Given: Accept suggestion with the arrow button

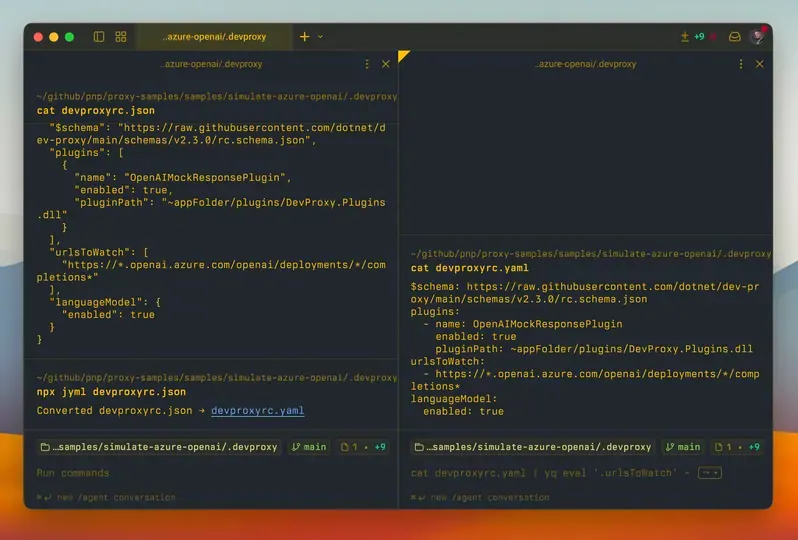Looking at the screenshot, I should 709,473.
